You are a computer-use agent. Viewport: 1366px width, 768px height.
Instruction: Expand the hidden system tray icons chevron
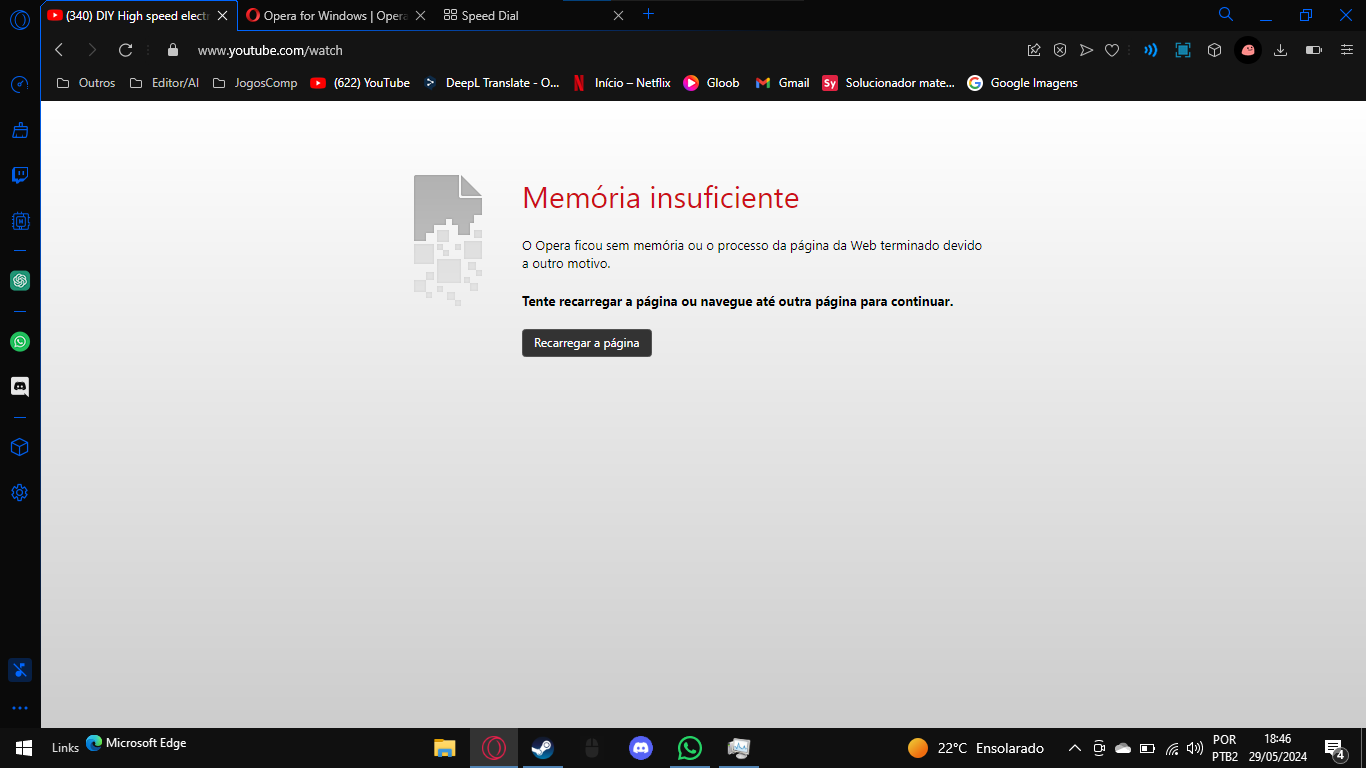tap(1075, 748)
